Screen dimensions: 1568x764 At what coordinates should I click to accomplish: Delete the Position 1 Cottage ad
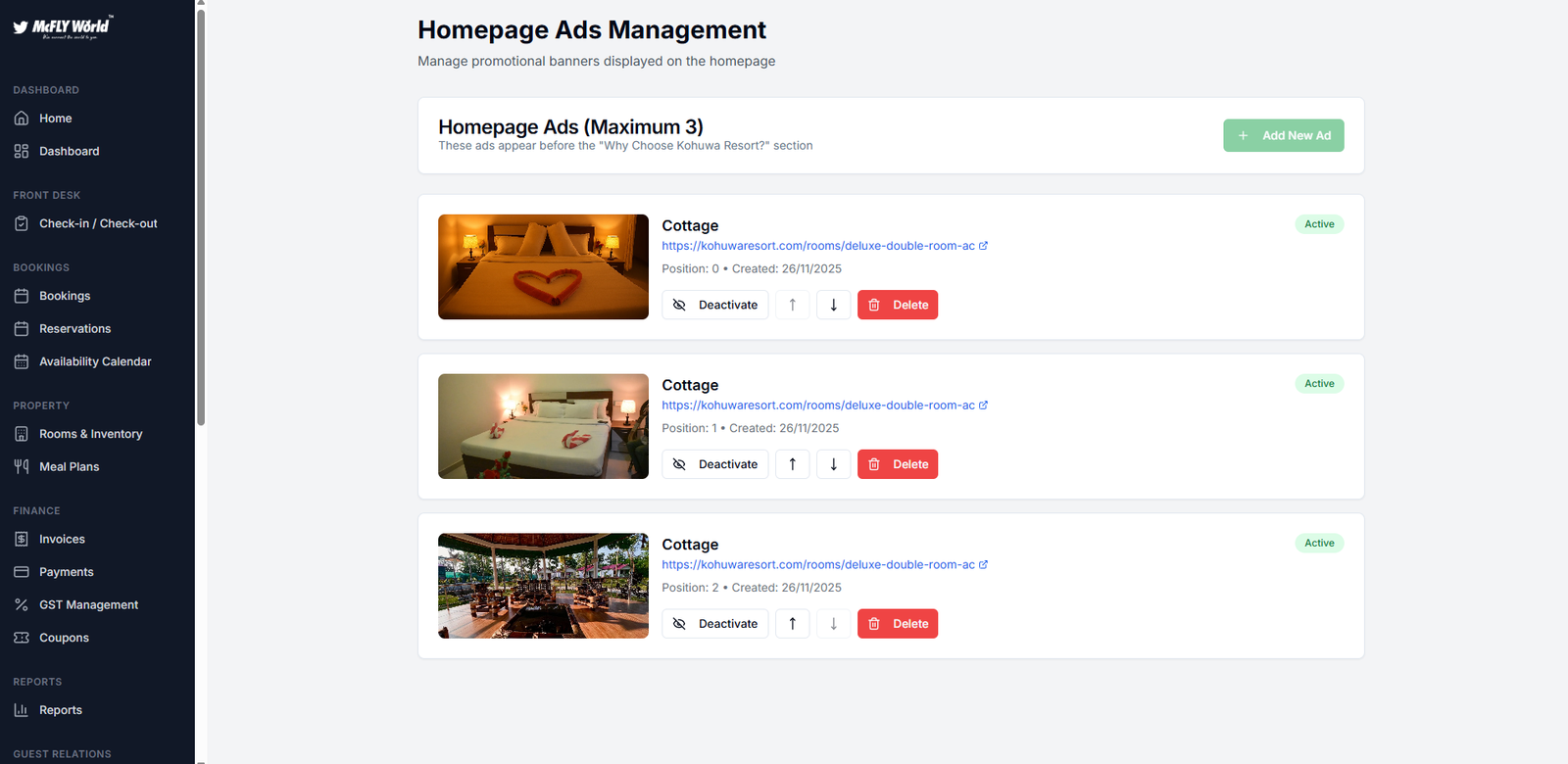click(x=898, y=464)
